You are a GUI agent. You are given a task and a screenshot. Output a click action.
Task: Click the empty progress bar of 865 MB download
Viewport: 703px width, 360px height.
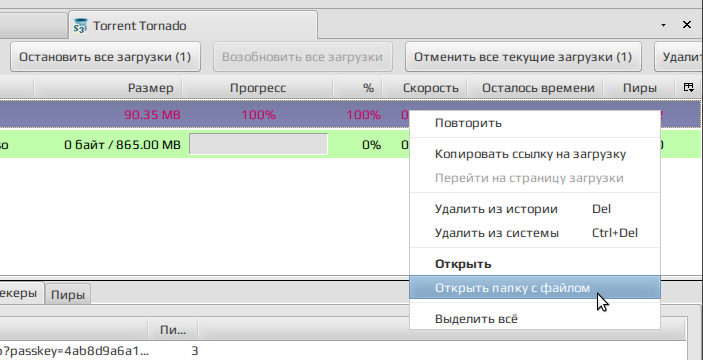point(258,144)
